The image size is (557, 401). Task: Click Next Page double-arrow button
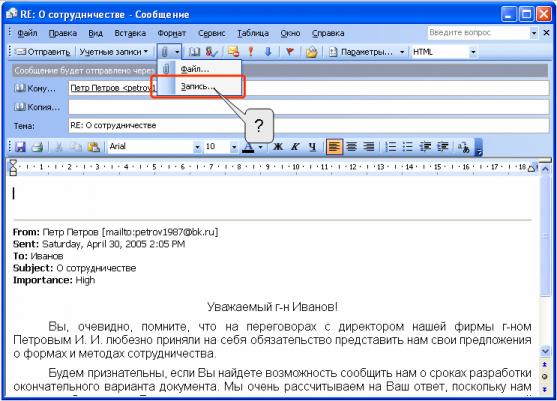pyautogui.click(x=545, y=389)
